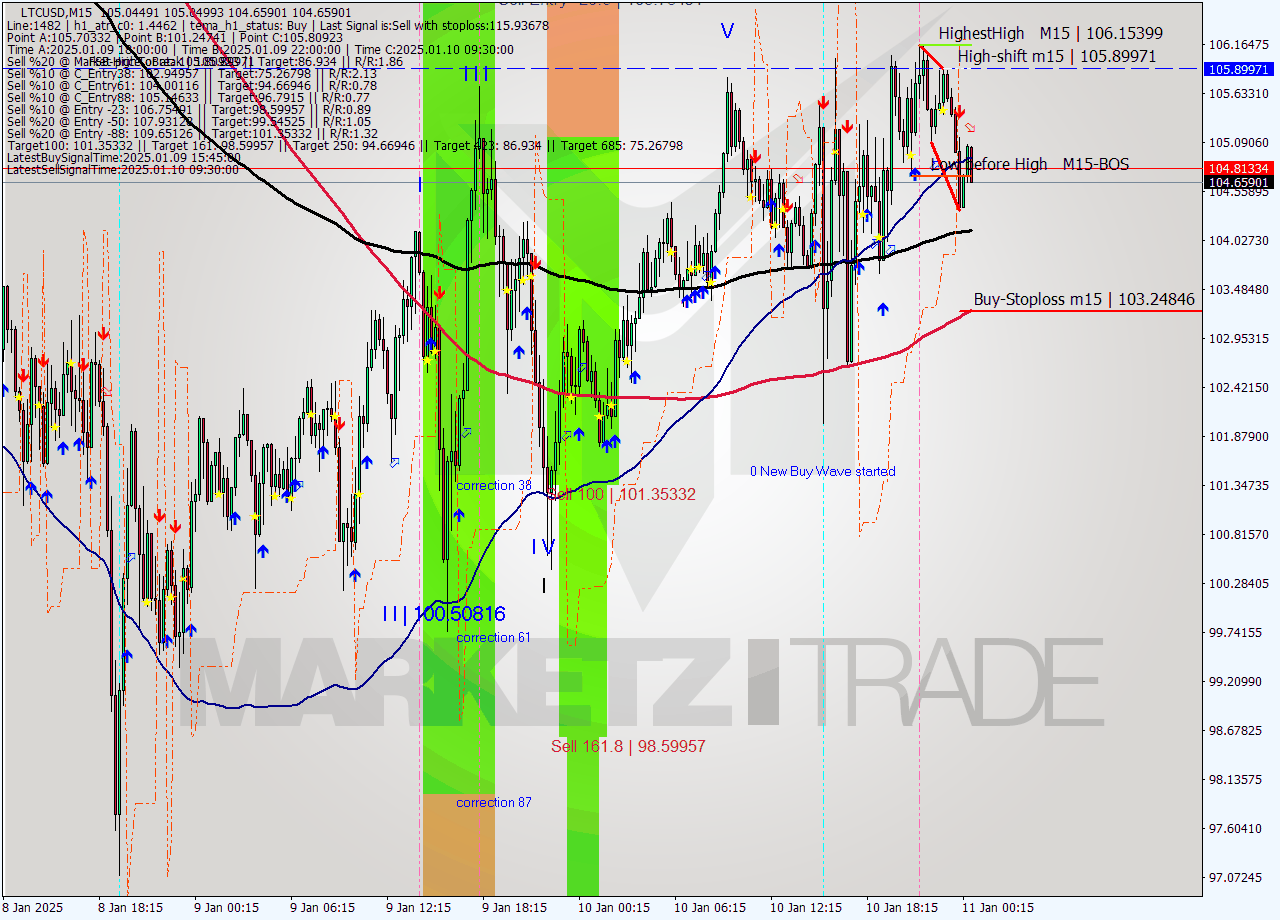Select the 'Sell %10 @ C_Entry88' row
This screenshot has width=1280, height=920.
coord(188,97)
